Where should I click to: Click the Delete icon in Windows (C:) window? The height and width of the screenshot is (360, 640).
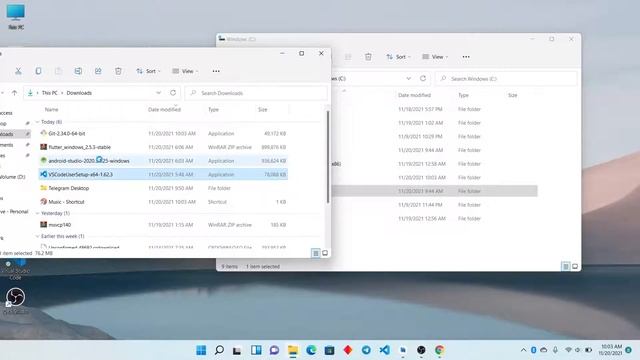point(368,57)
